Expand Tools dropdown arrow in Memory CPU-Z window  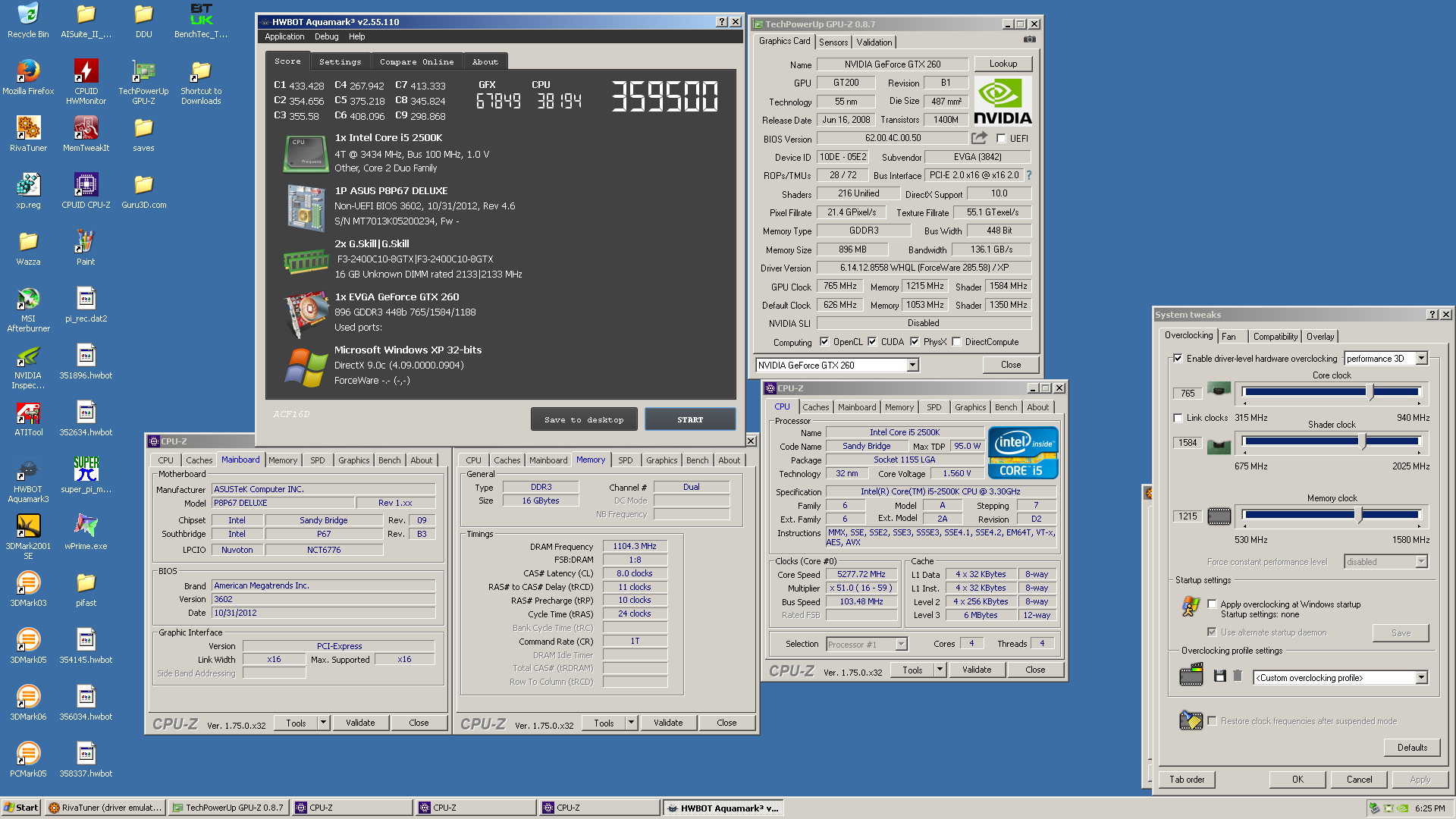[631, 723]
